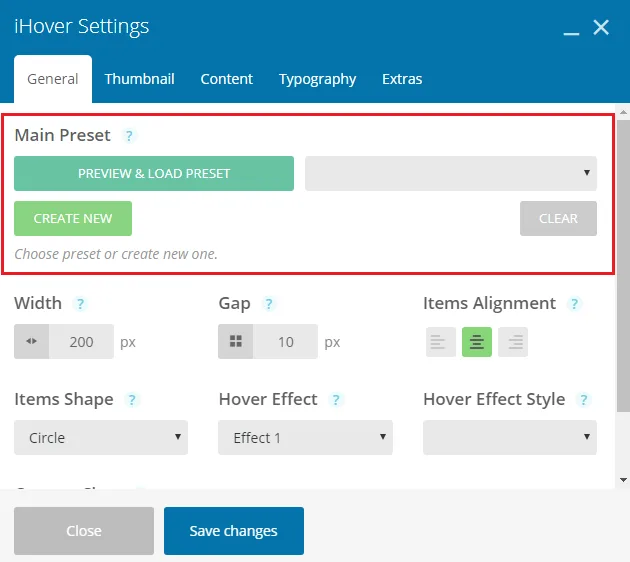
Task: Click the width arrows icon
Action: click(x=31, y=341)
